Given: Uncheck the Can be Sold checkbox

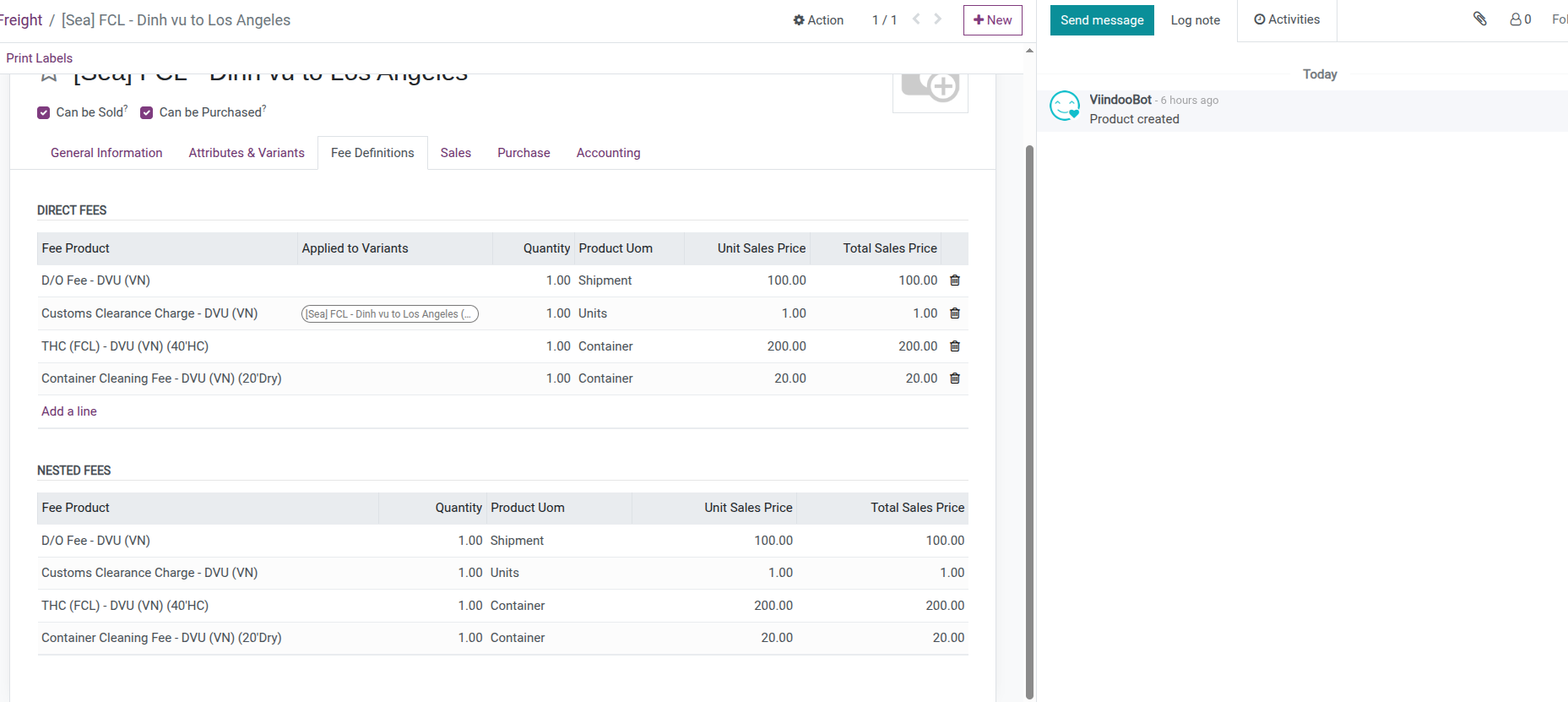Looking at the screenshot, I should 44,112.
